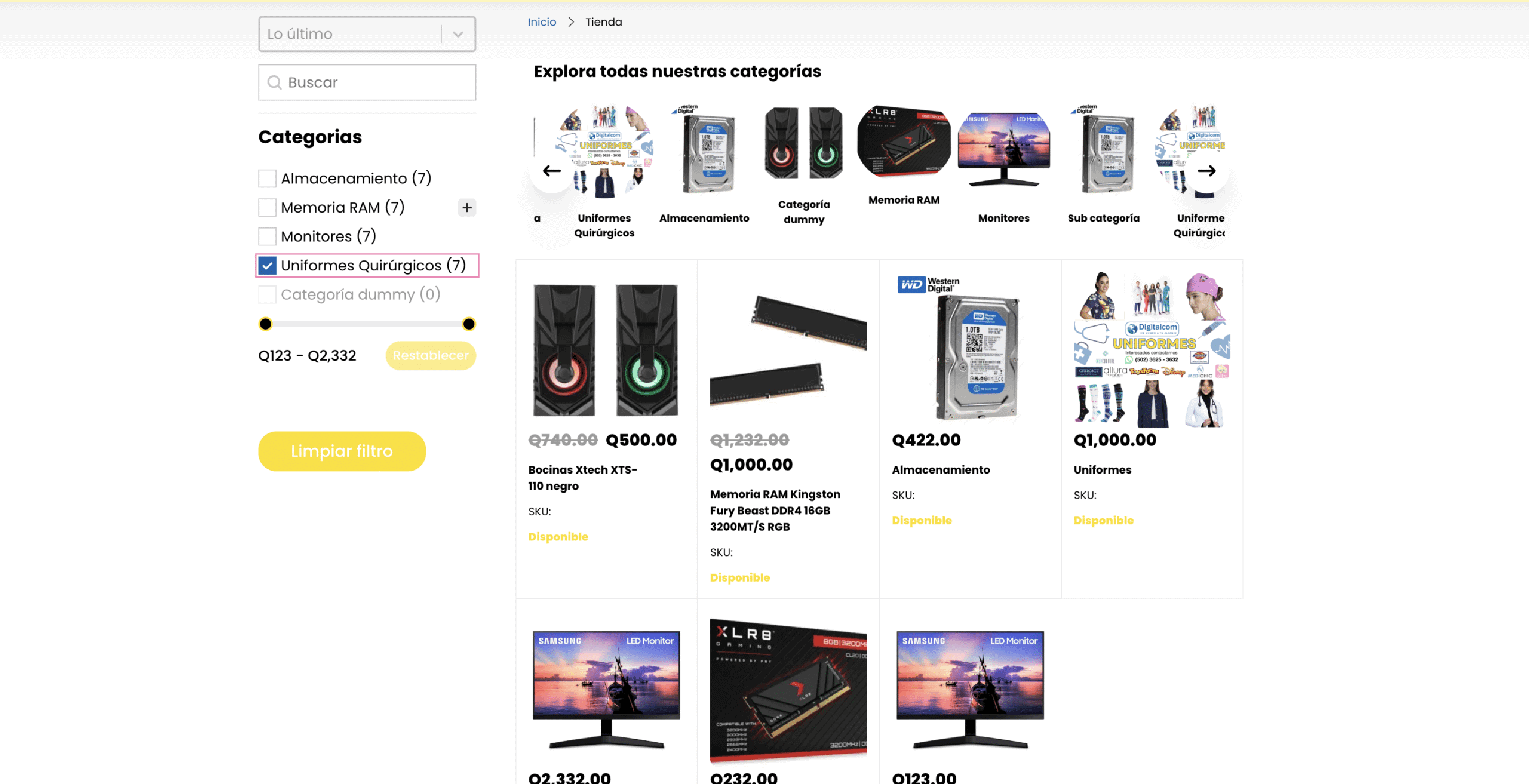Open the Memoria RAM category circle image
This screenshot has width=1529, height=784.
tap(904, 142)
